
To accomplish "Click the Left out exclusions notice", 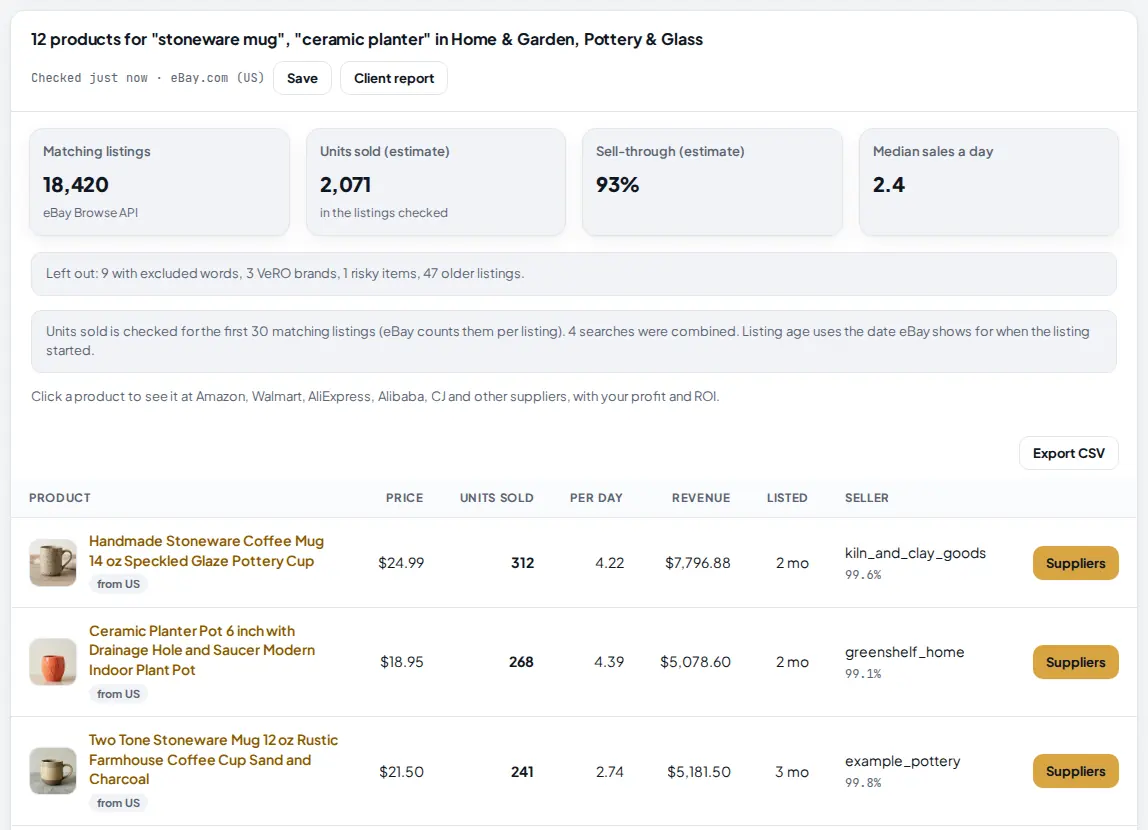I will click(574, 274).
